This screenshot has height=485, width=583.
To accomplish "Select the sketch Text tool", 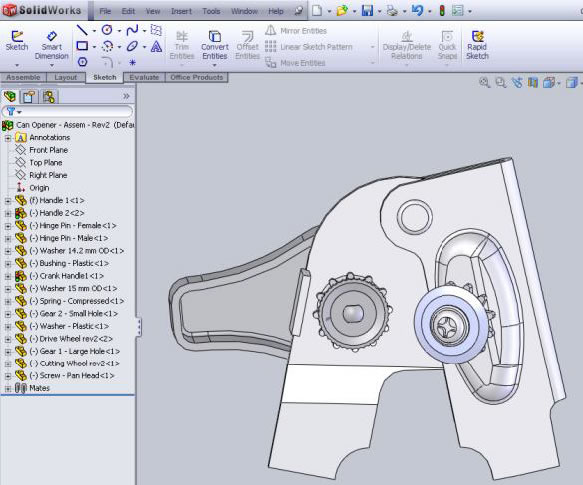I will [157, 46].
